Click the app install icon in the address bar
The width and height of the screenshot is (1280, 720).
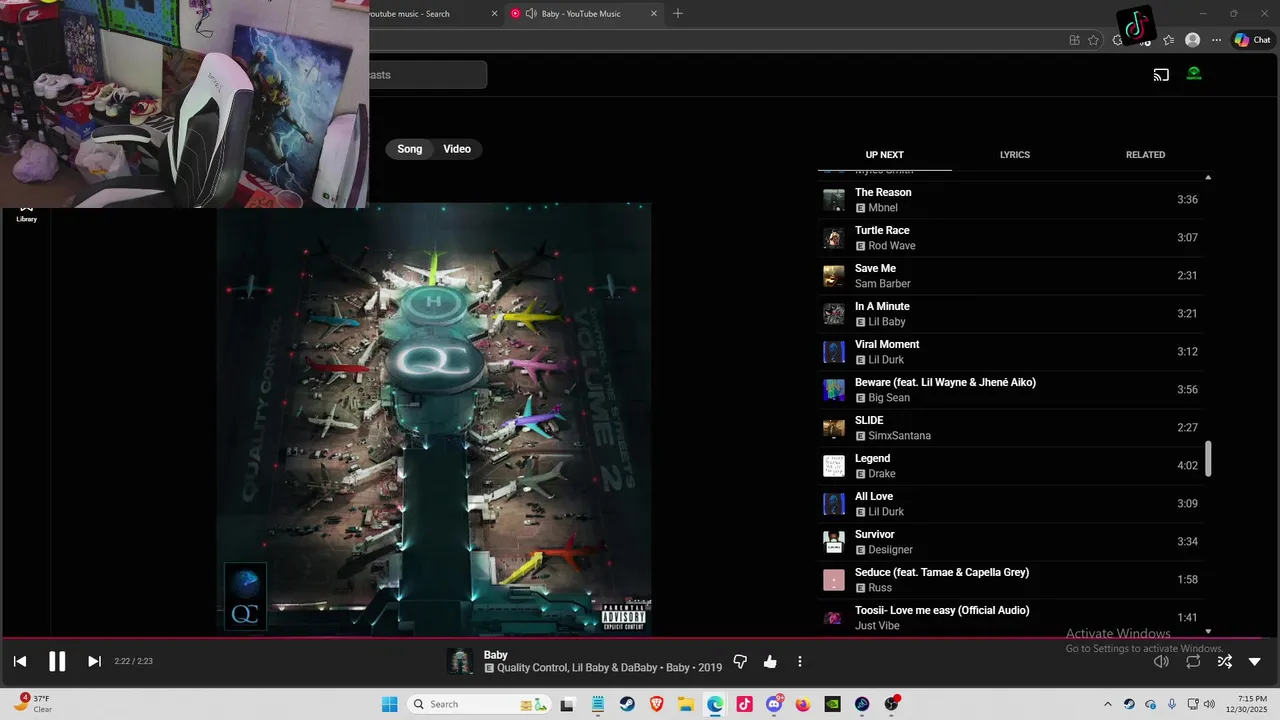pyautogui.click(x=1074, y=40)
